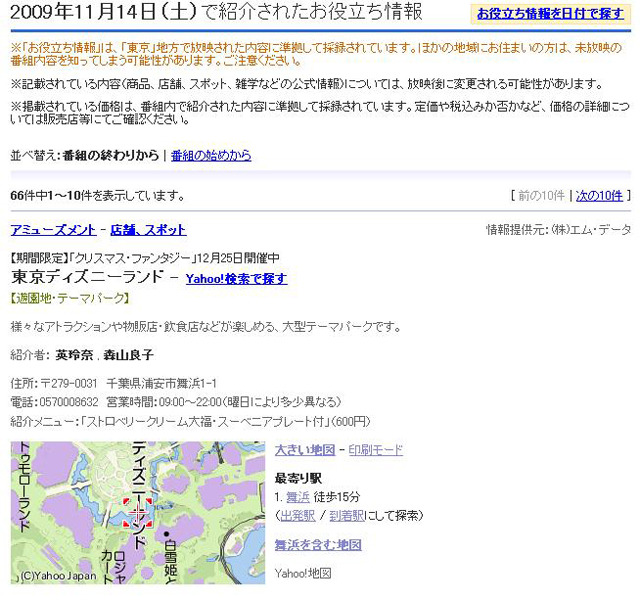The image size is (640, 601).
Task: Open 印刷モード link
Action: click(x=376, y=450)
